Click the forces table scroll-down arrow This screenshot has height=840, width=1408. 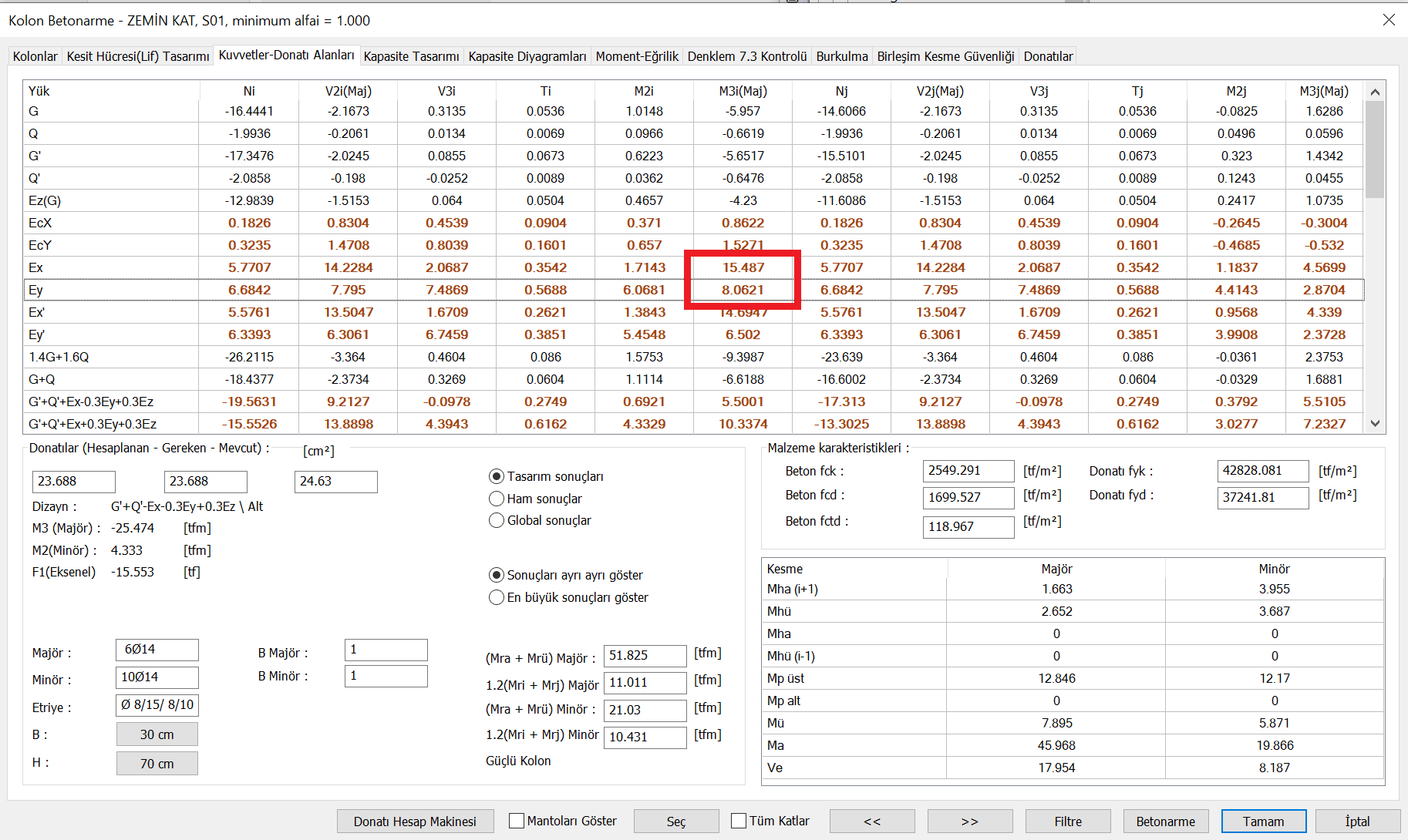tap(1375, 423)
